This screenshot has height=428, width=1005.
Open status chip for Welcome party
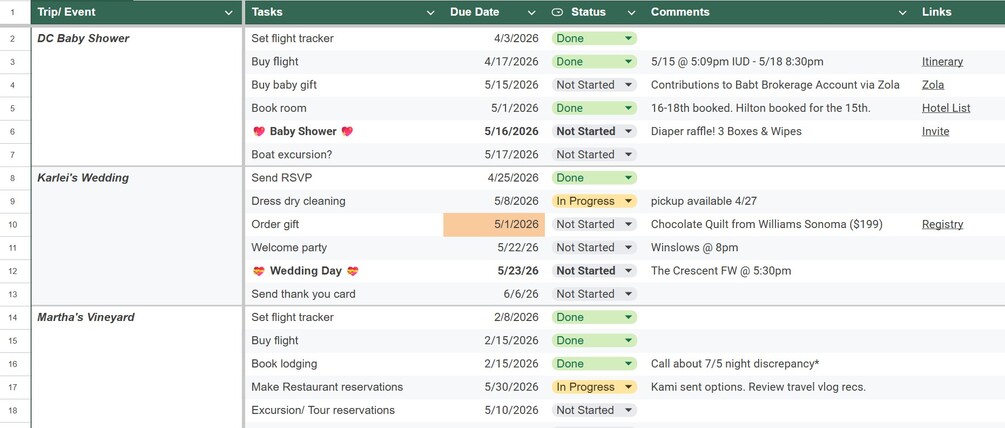tap(594, 247)
